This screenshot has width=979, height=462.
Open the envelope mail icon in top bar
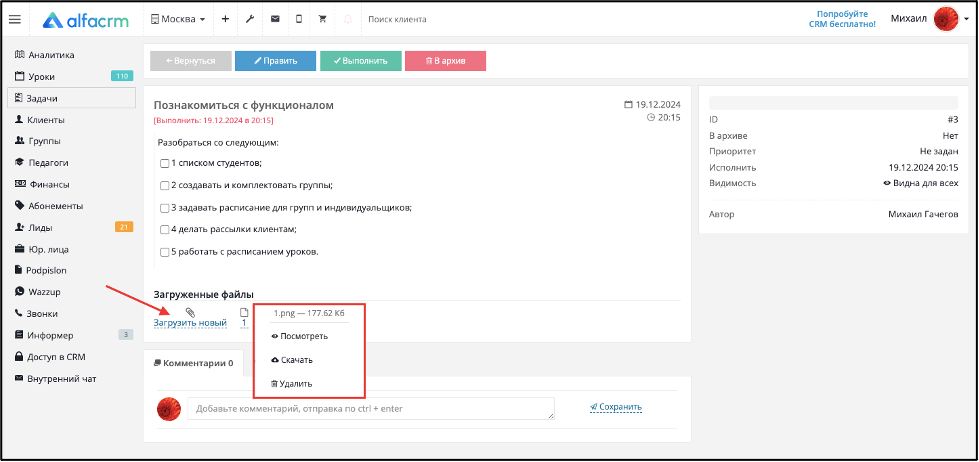coord(275,19)
